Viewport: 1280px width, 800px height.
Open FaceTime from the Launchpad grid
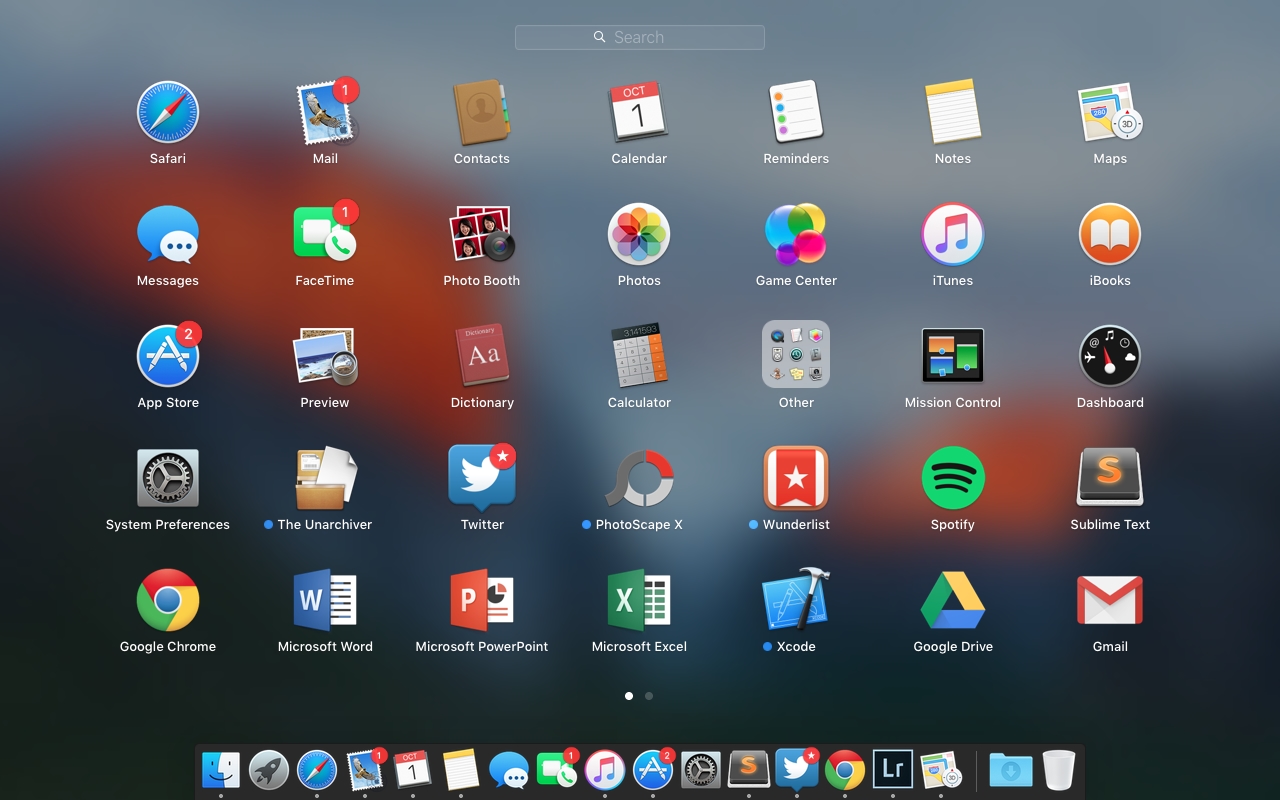325,235
